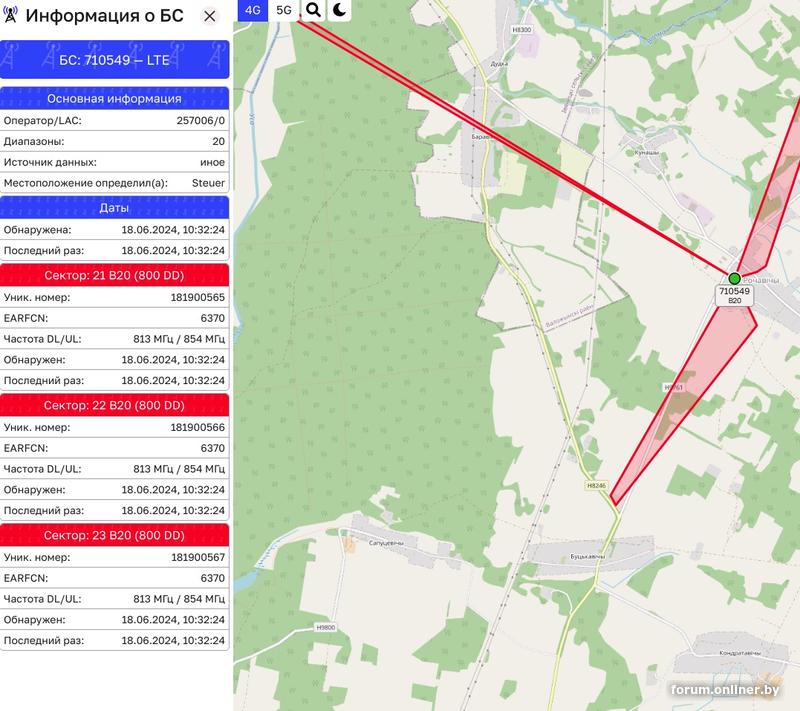Click the БС: 710549 – LTE banner
The height and width of the screenshot is (711, 800).
pos(114,60)
